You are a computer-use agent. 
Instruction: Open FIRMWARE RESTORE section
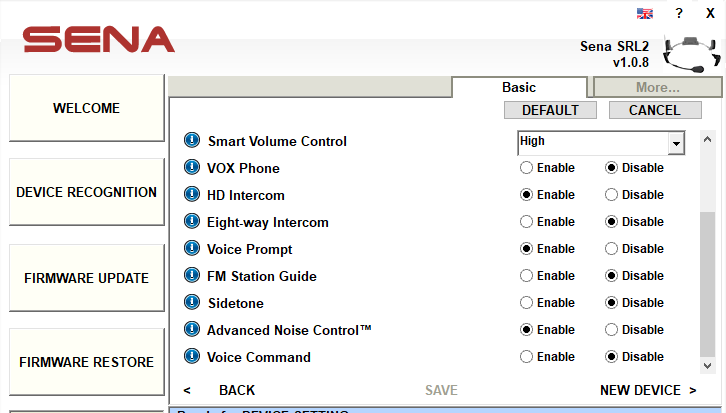pyautogui.click(x=87, y=362)
